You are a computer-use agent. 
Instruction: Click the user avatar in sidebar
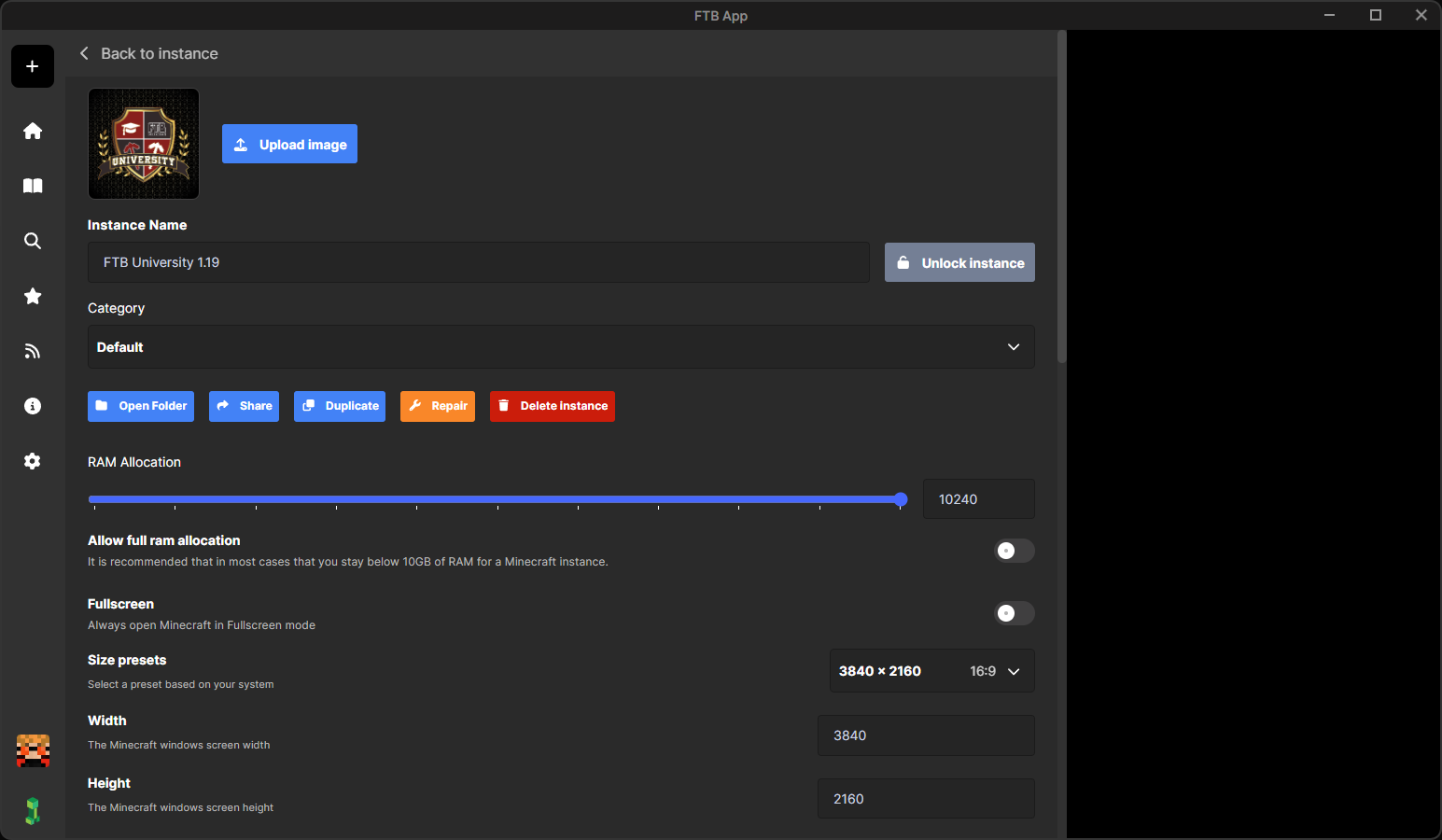(x=33, y=750)
